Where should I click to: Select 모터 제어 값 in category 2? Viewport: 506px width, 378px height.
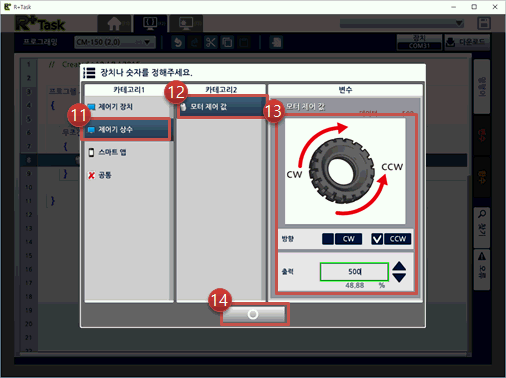(222, 107)
